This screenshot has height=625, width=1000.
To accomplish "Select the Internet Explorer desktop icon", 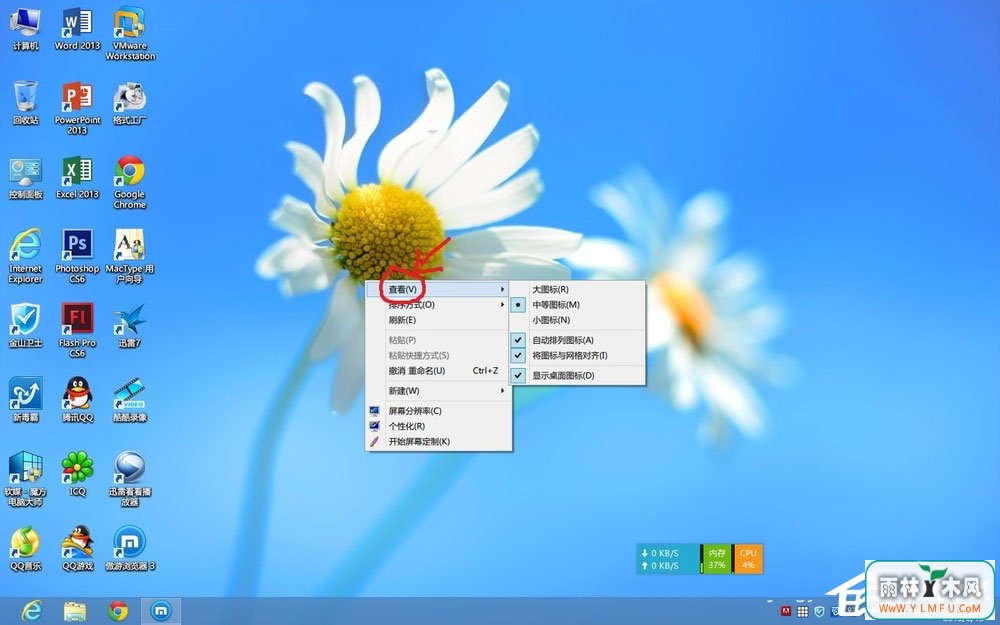I will point(26,256).
